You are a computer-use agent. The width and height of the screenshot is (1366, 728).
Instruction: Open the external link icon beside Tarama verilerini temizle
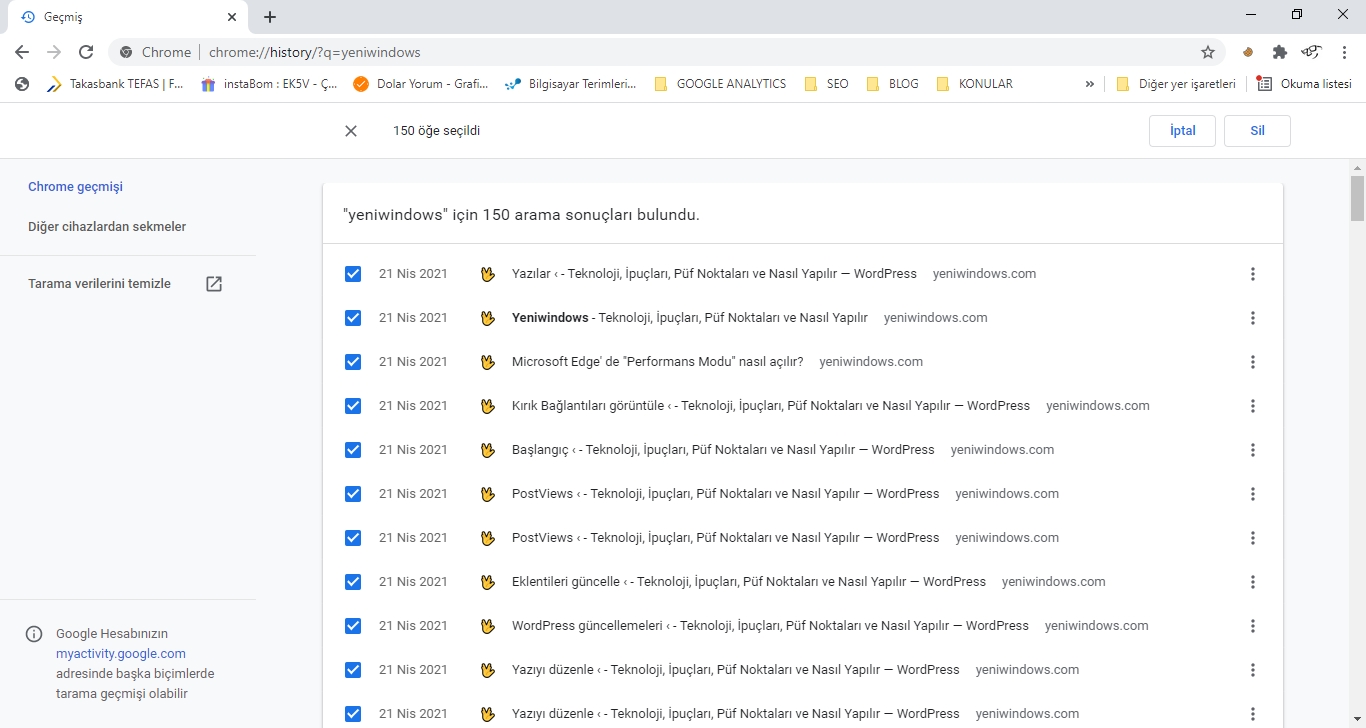pos(214,284)
